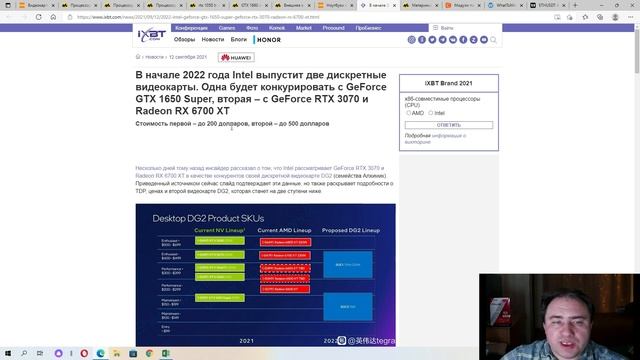Go back with browser back arrow
The image size is (640, 360).
coord(9,17)
